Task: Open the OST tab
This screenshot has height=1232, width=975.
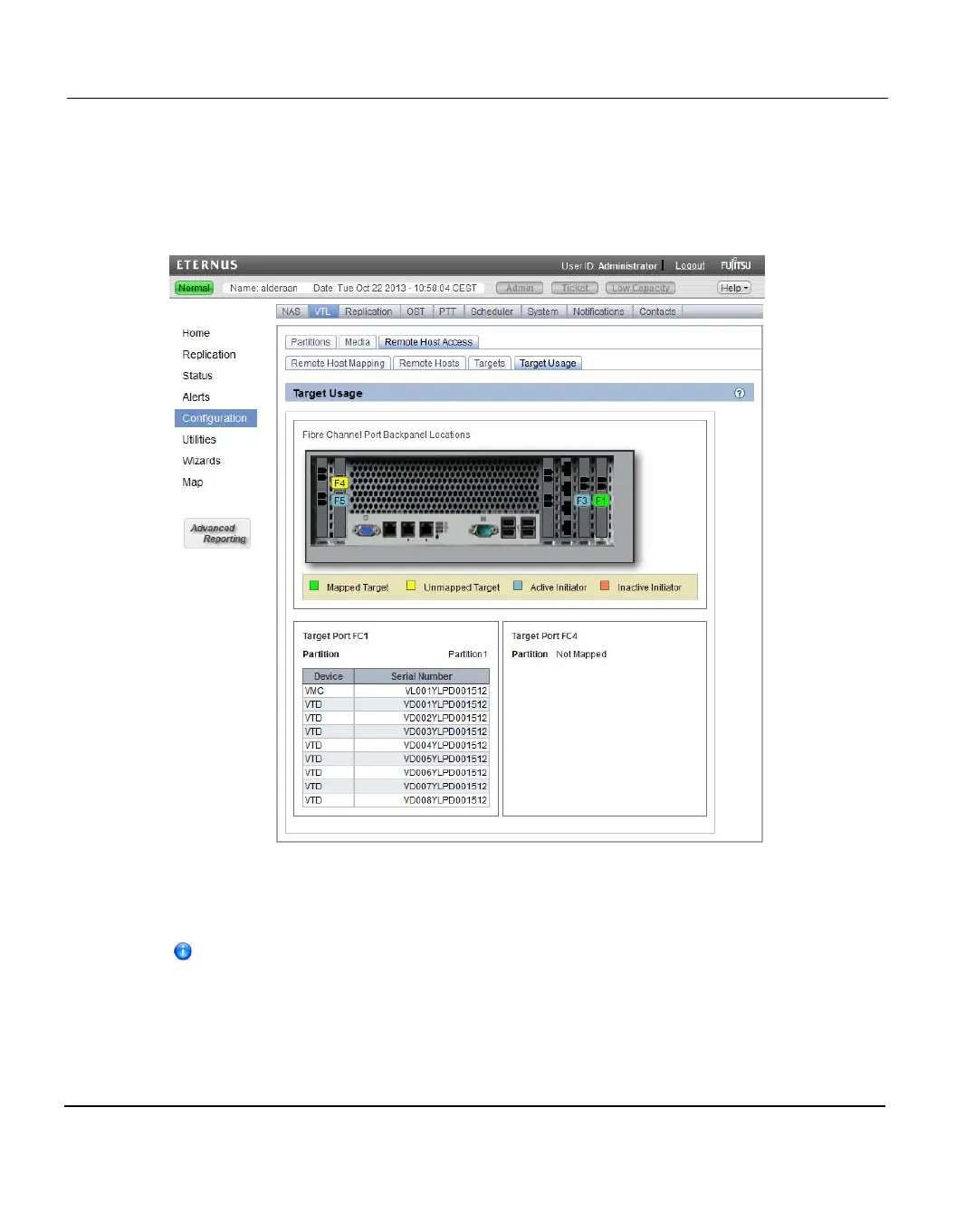Action: pyautogui.click(x=416, y=311)
